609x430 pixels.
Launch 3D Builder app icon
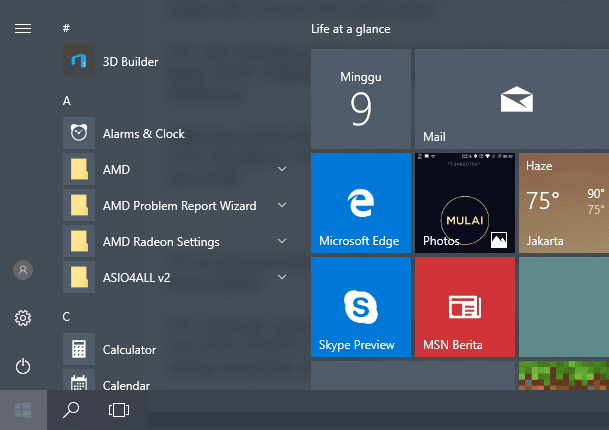79,61
